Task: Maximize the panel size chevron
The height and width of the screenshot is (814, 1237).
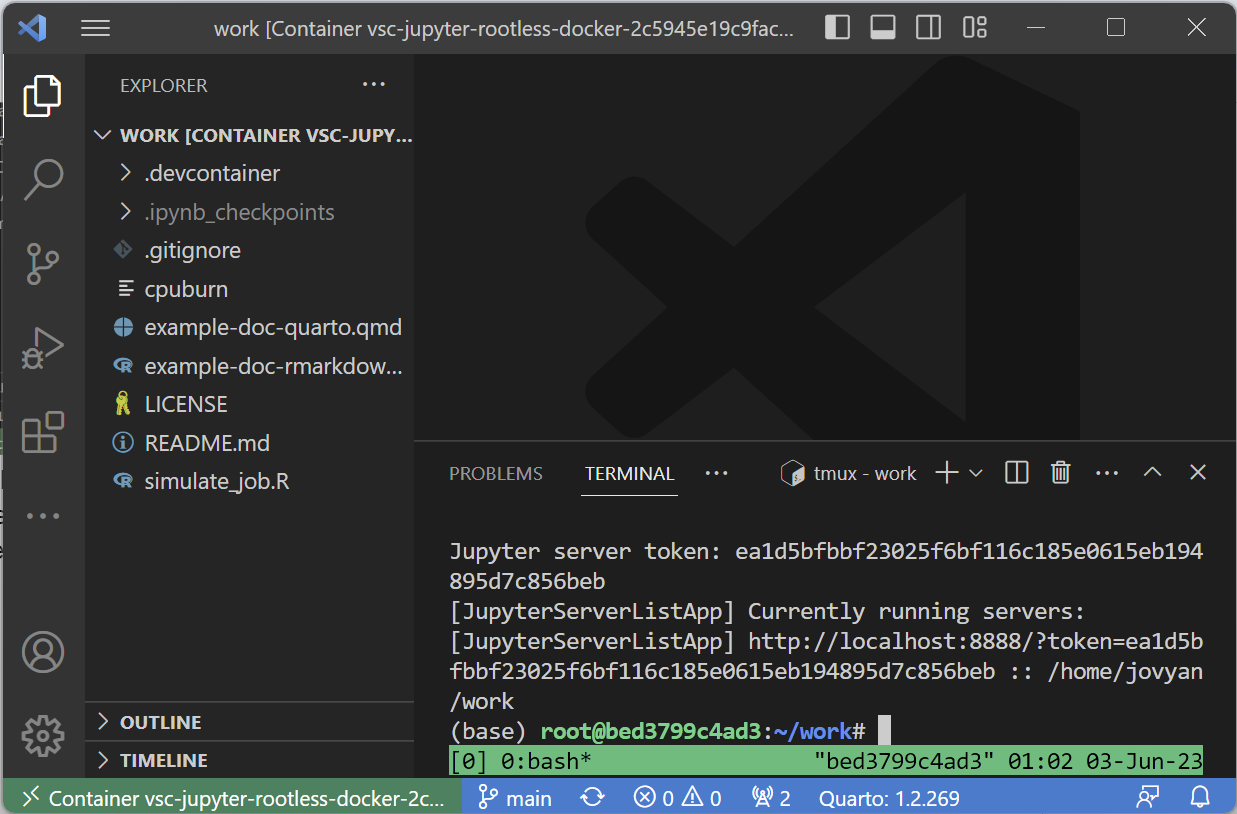Action: tap(1152, 473)
